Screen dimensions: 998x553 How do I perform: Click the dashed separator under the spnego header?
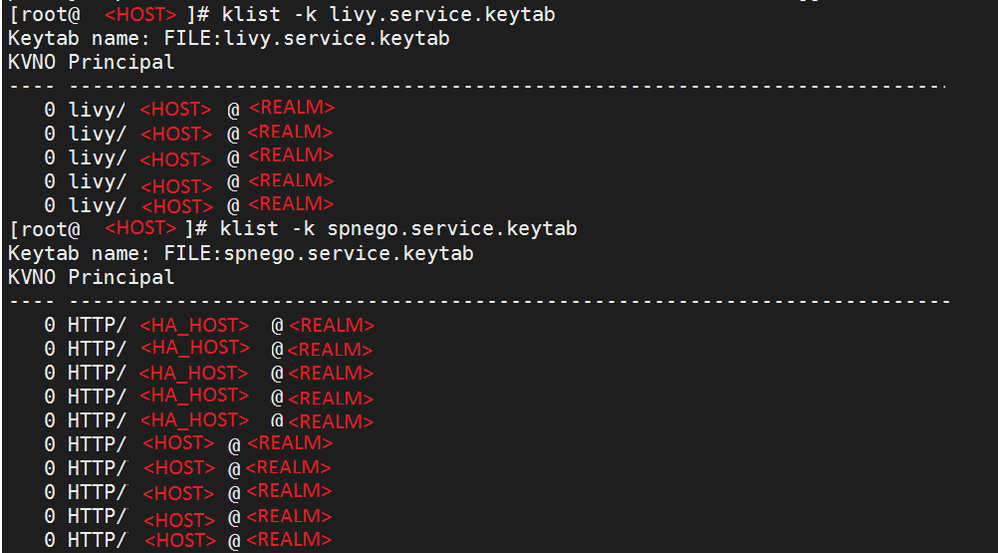coord(479,302)
